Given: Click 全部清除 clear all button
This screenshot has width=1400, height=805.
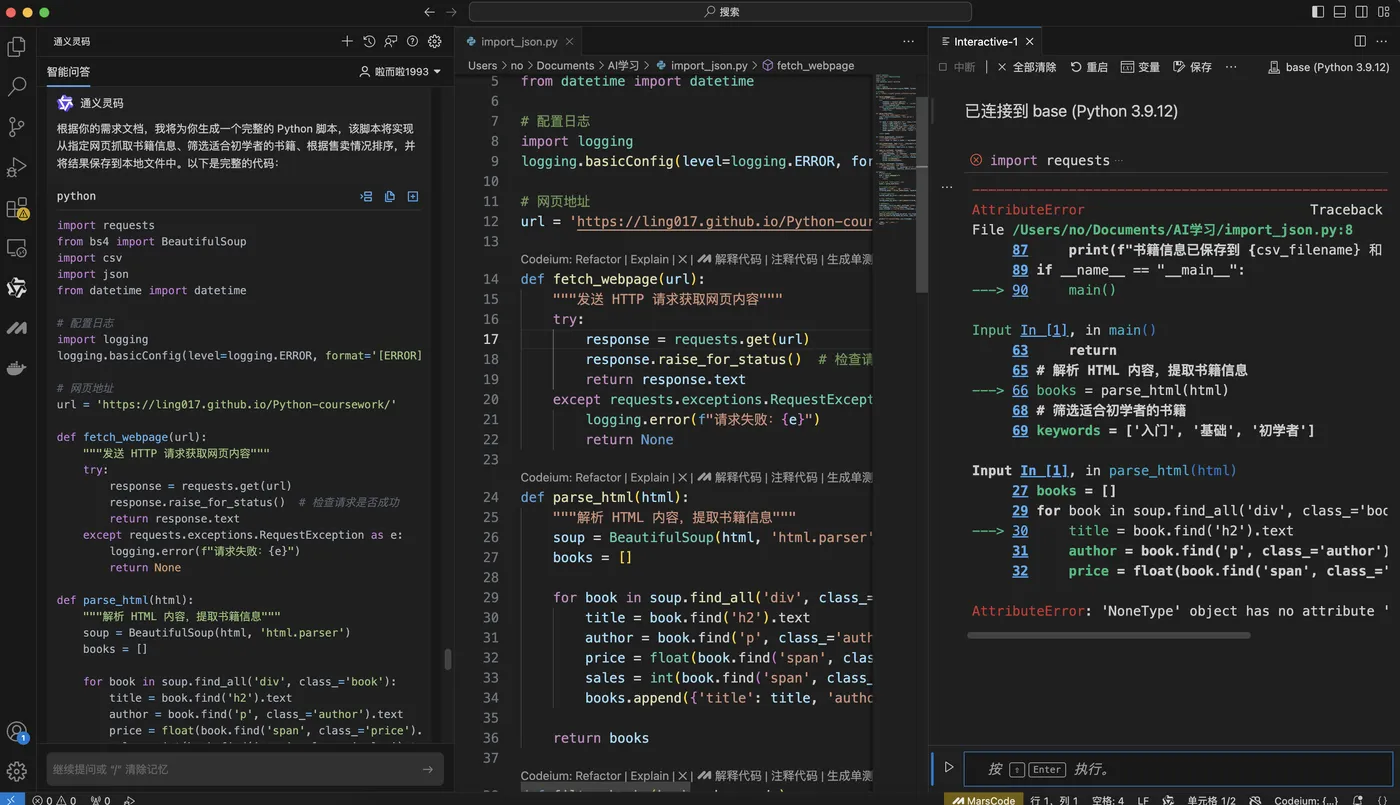Looking at the screenshot, I should 1026,67.
